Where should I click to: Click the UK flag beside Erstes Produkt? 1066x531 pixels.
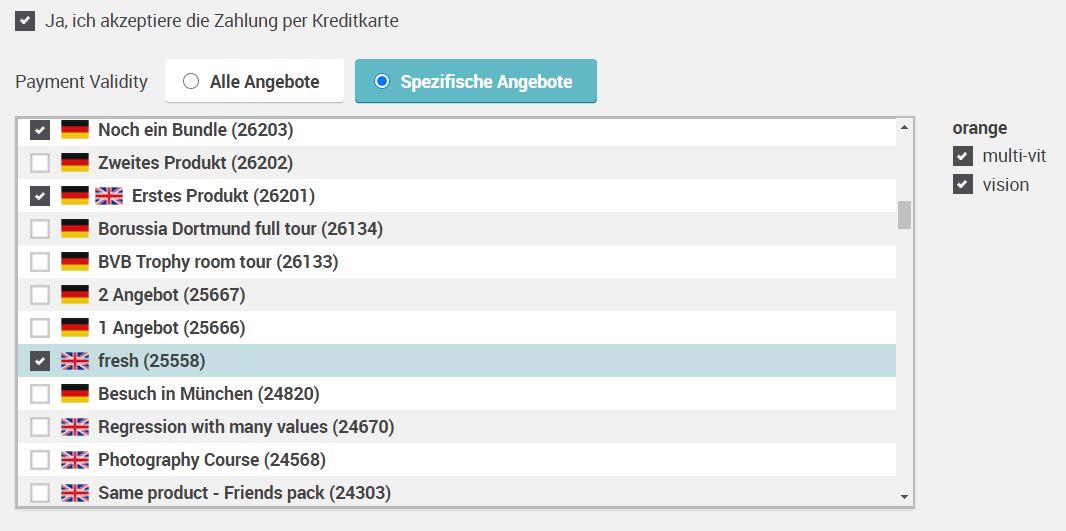(109, 196)
